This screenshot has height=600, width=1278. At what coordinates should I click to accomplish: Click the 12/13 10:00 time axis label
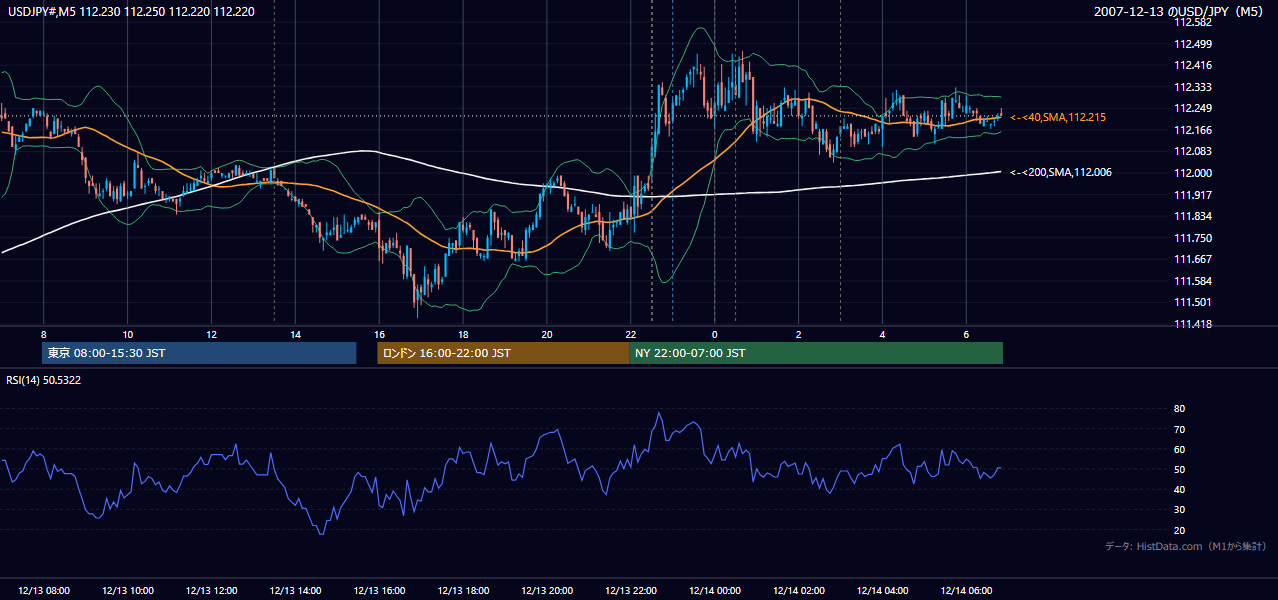click(x=128, y=591)
